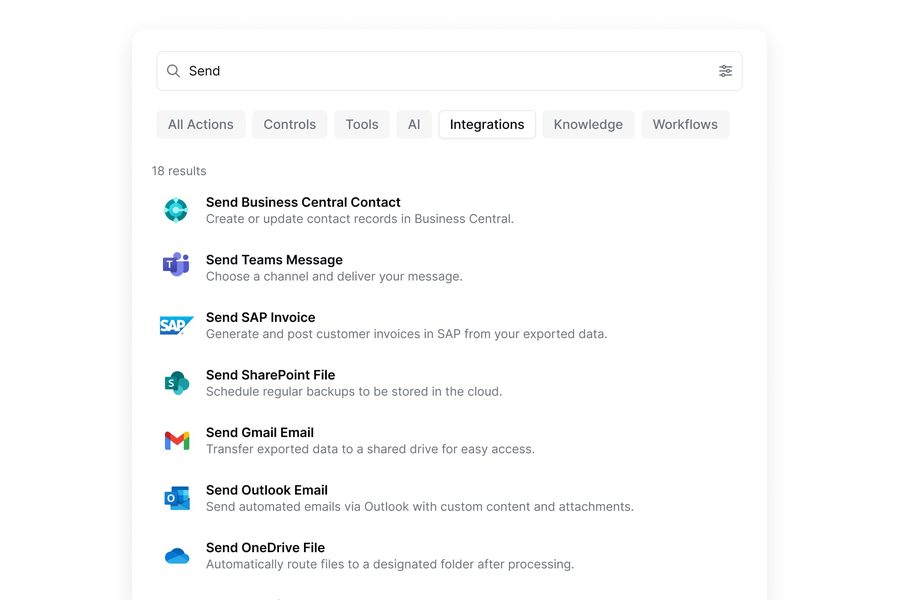
Task: Click the Outlook icon
Action: click(x=177, y=498)
